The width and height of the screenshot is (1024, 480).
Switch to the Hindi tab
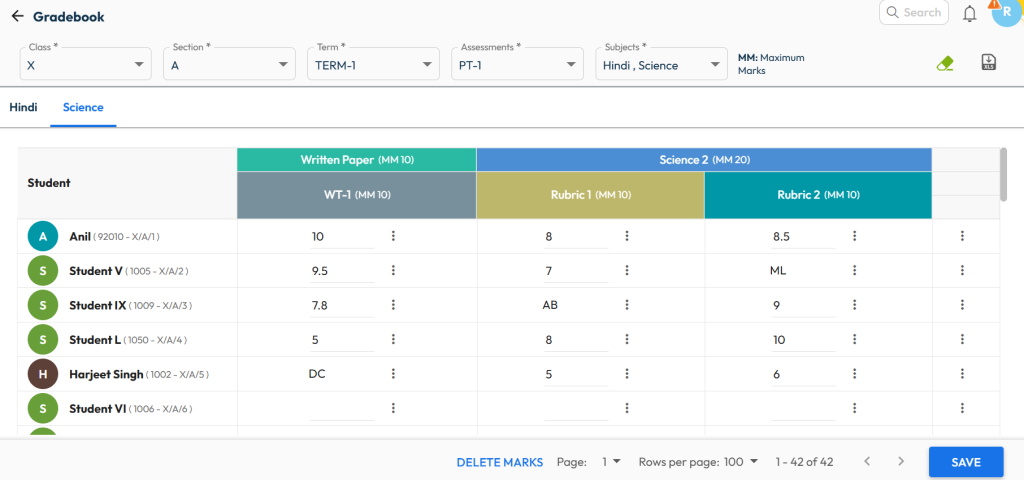23,107
